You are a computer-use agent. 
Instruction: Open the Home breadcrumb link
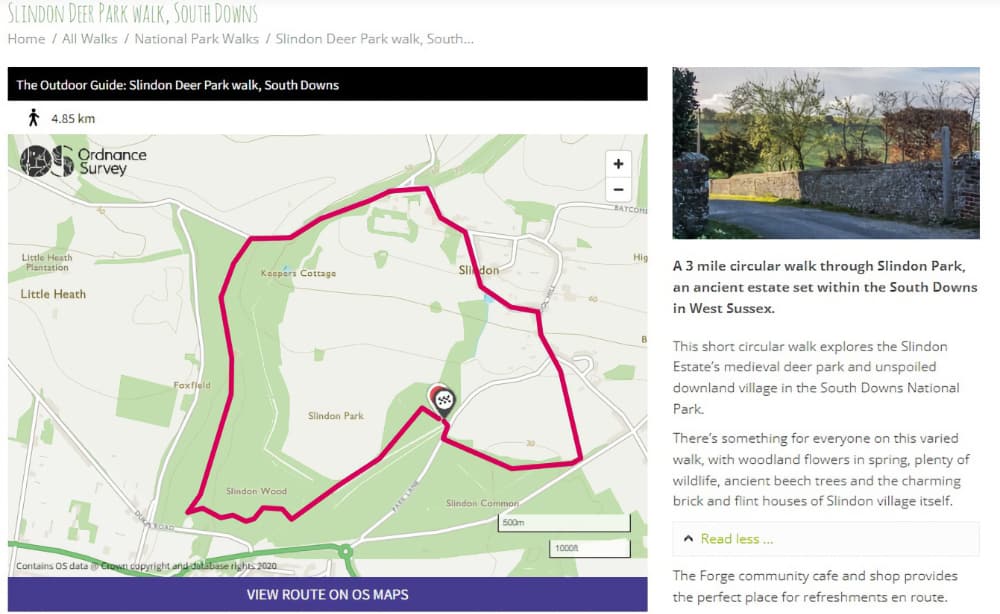point(26,39)
